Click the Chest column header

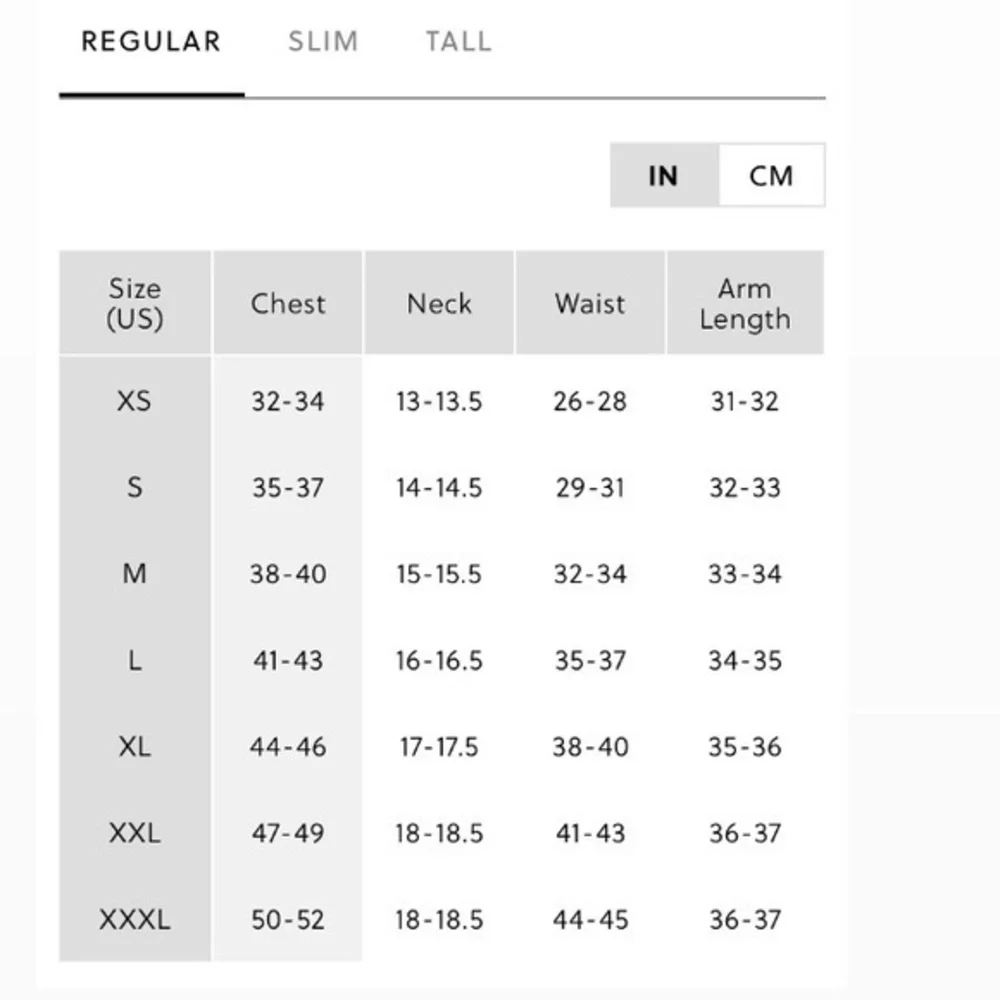pos(288,303)
